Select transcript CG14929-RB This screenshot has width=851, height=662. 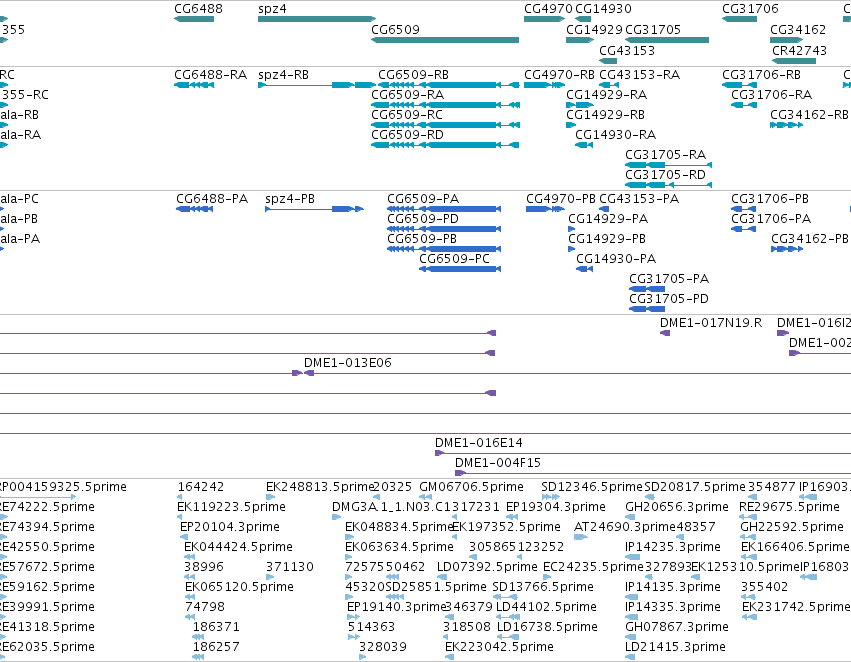[x=571, y=125]
